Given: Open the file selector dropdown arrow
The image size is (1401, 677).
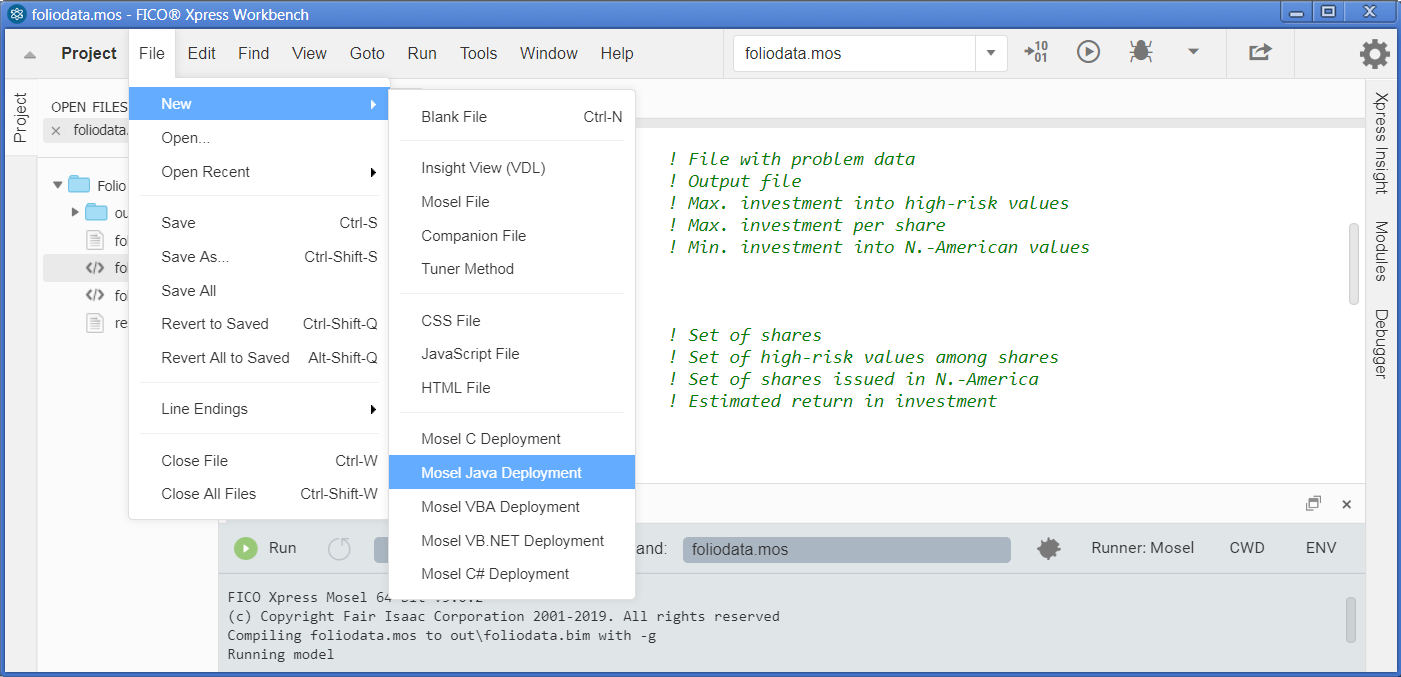Looking at the screenshot, I should click(991, 53).
